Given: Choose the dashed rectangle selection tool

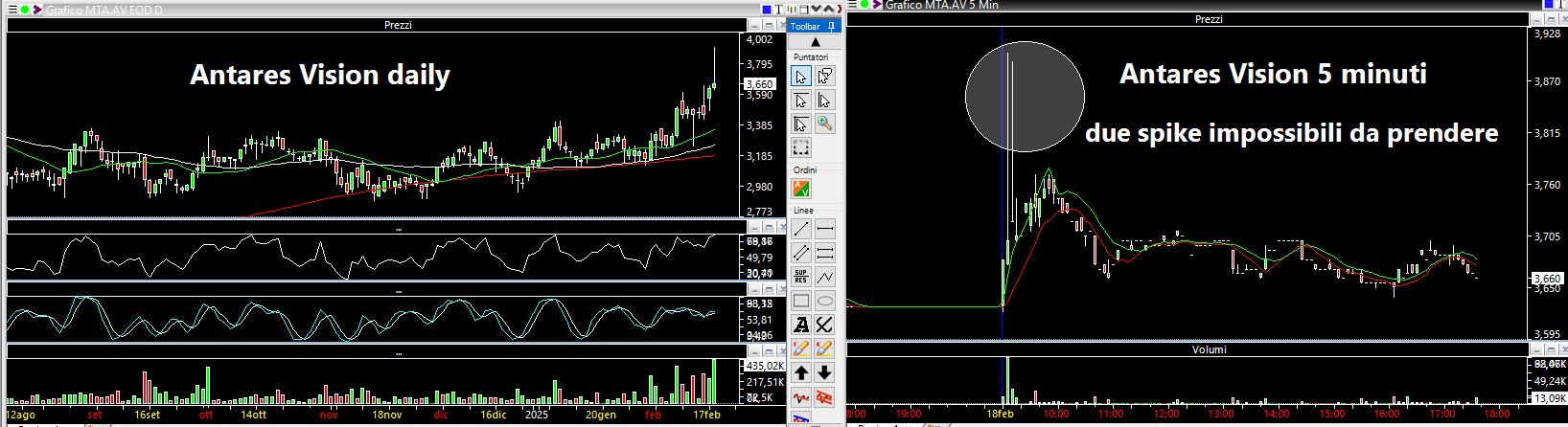Looking at the screenshot, I should click(801, 147).
